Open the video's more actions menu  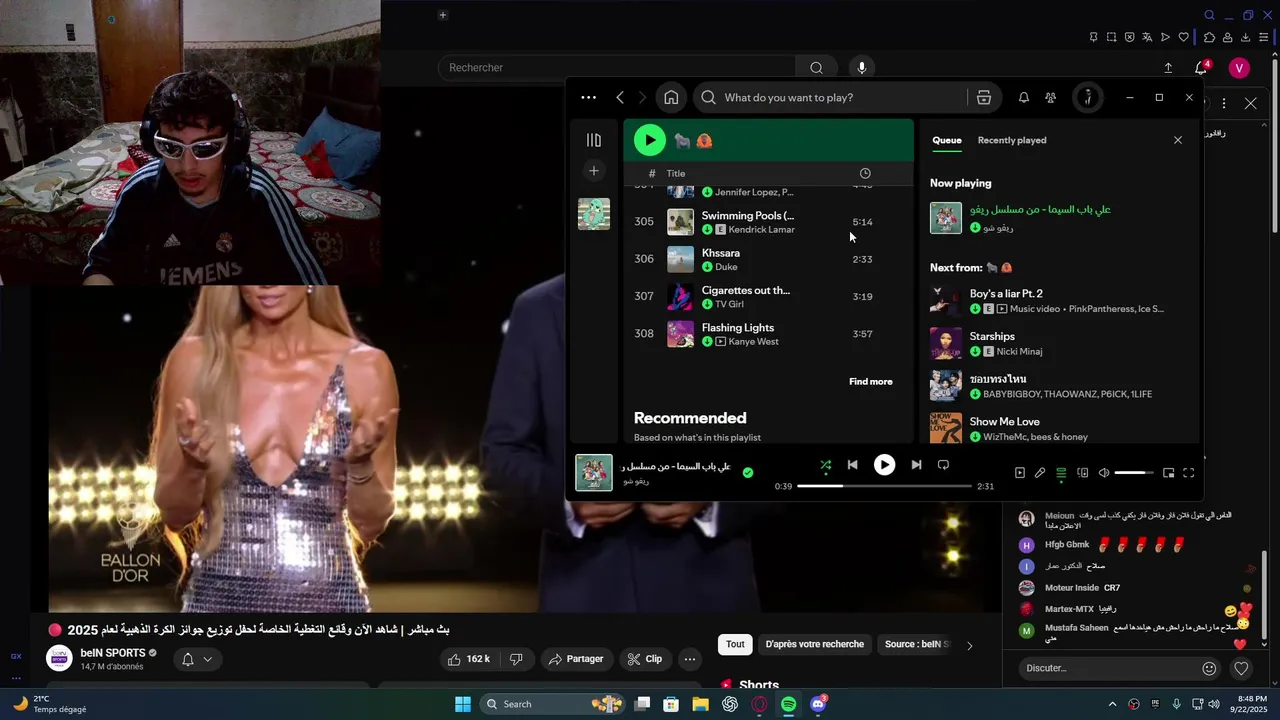click(x=689, y=659)
